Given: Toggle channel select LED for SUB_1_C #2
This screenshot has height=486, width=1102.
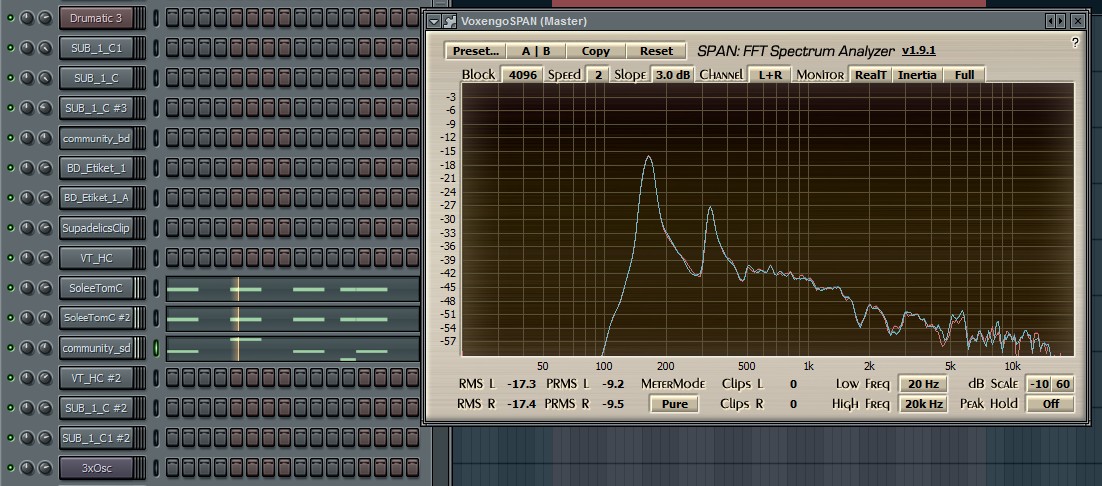Looking at the screenshot, I should (156, 407).
